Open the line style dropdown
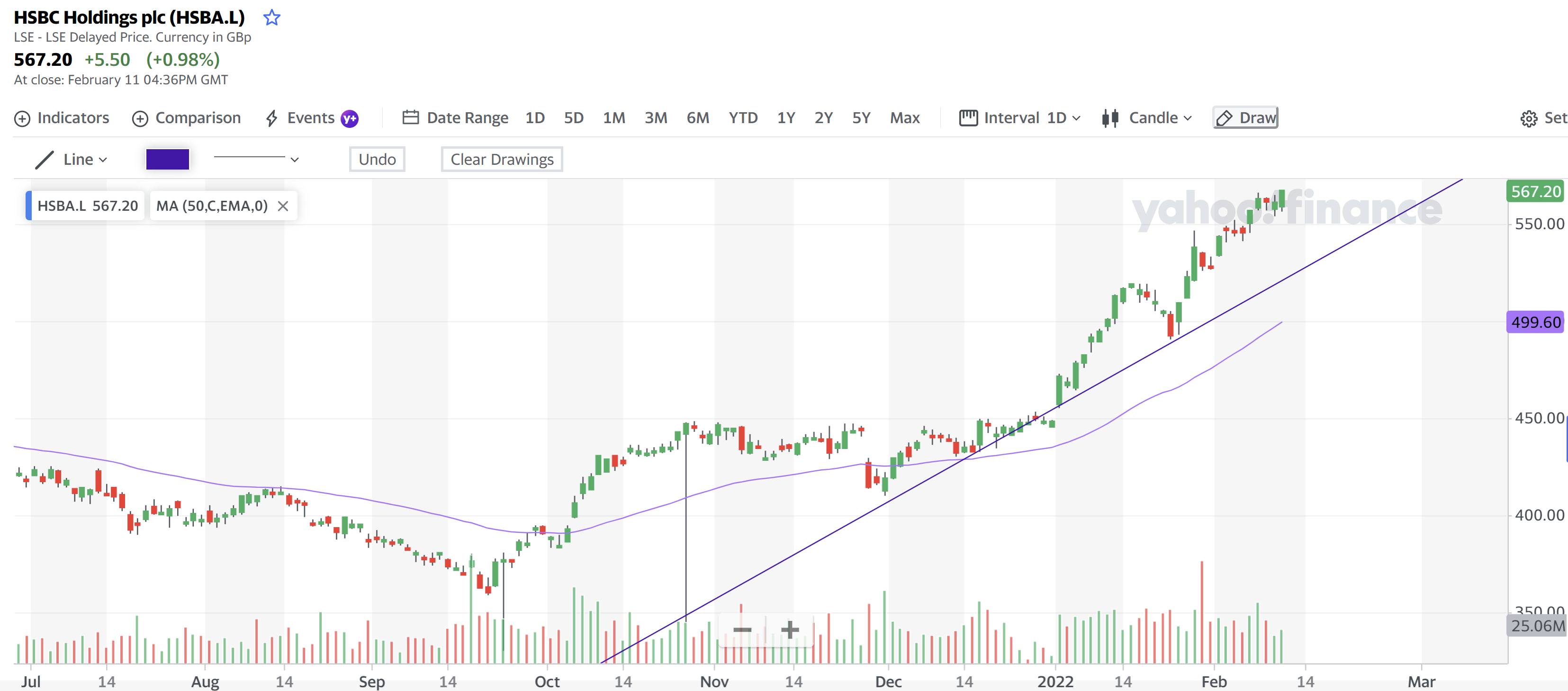This screenshot has width=1568, height=691. (256, 159)
